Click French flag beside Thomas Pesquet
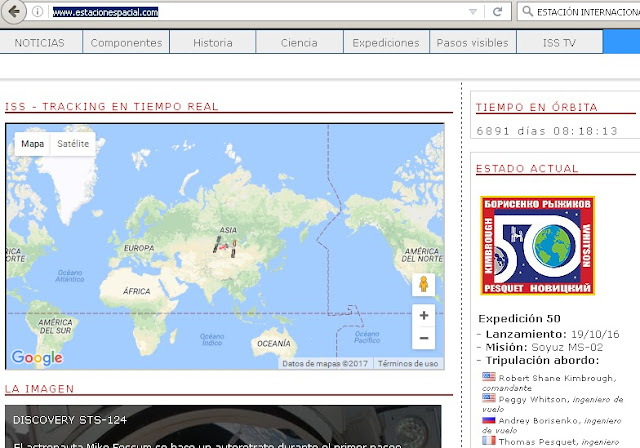The width and height of the screenshot is (640, 448). coord(489,441)
